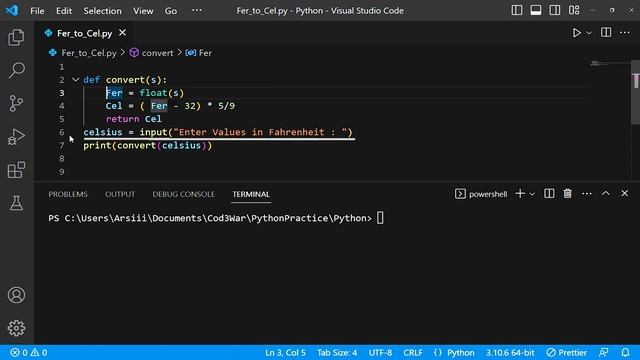This screenshot has height=360, width=640.
Task: Open terminal panel more actions ellipsis
Action: click(x=587, y=193)
